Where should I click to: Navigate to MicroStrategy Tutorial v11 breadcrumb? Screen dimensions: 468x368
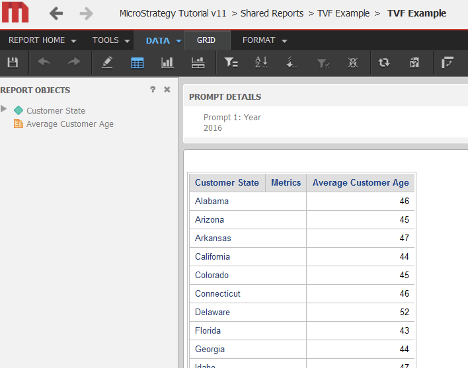point(173,13)
